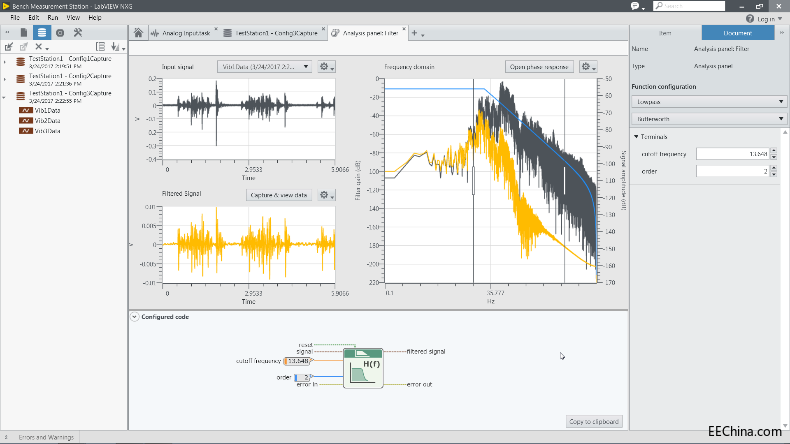Select the Document tab
The height and width of the screenshot is (444, 790).
(738, 33)
